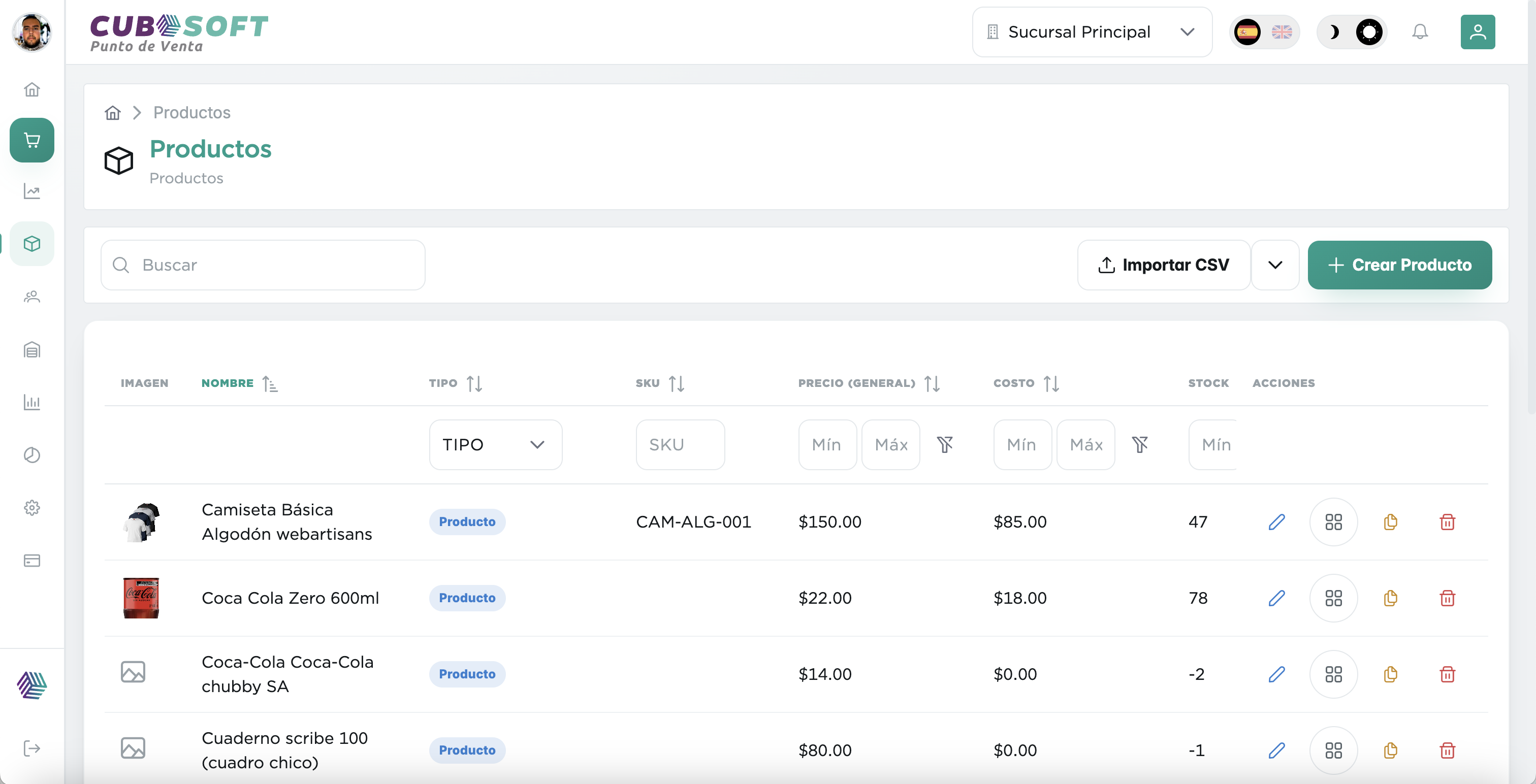Sort by Costo column arrows
The height and width of the screenshot is (784, 1536).
point(1051,383)
